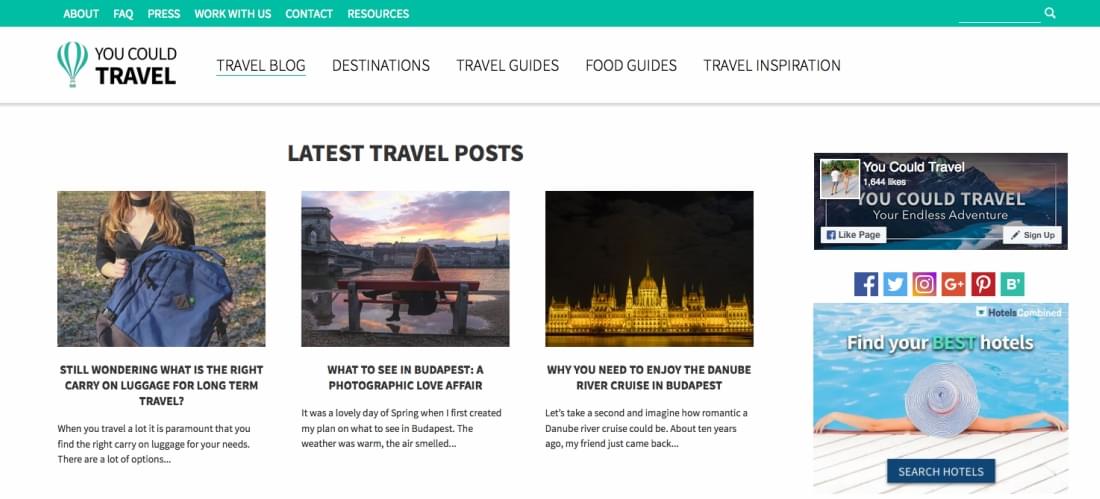
Task: Open the Budapest Parliament night photo thumbnail
Action: (x=649, y=269)
